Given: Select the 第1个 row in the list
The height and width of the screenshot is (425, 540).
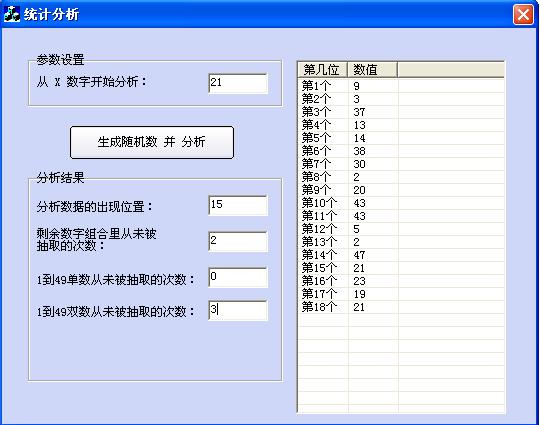Looking at the screenshot, I should (401, 86).
